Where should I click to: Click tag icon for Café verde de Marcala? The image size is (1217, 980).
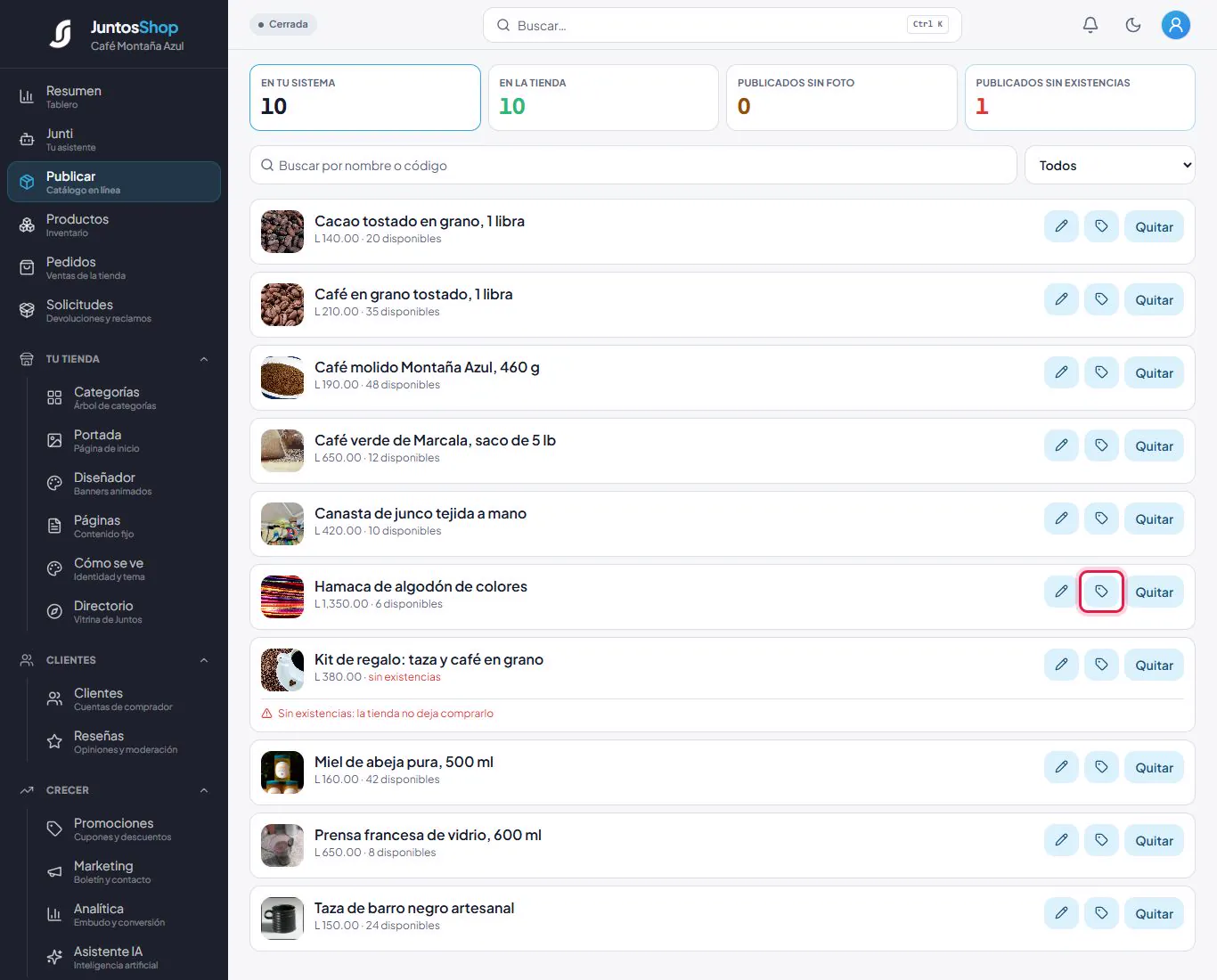[x=1101, y=445]
